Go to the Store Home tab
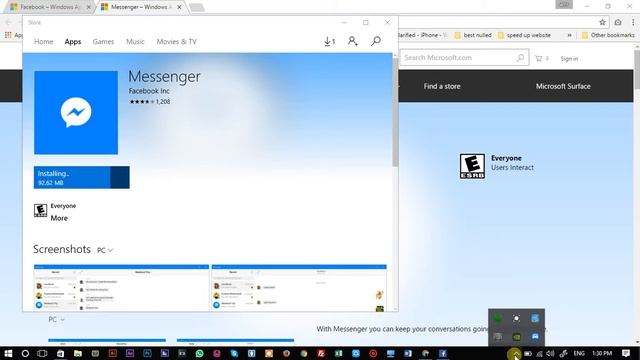Image resolution: width=640 pixels, height=360 pixels. [43, 42]
